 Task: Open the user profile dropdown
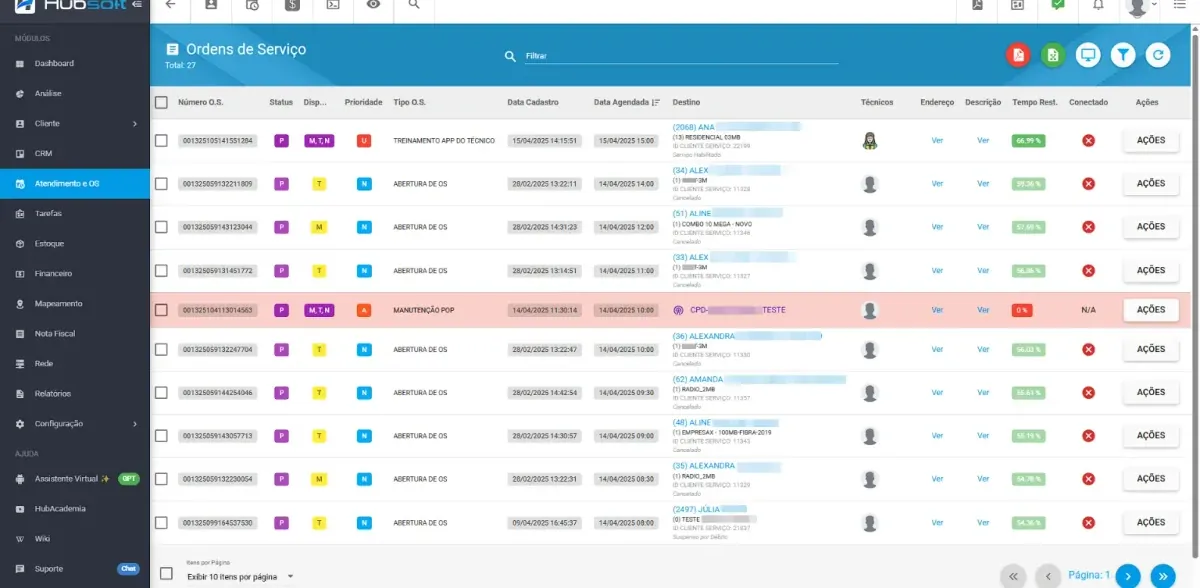coord(1141,6)
